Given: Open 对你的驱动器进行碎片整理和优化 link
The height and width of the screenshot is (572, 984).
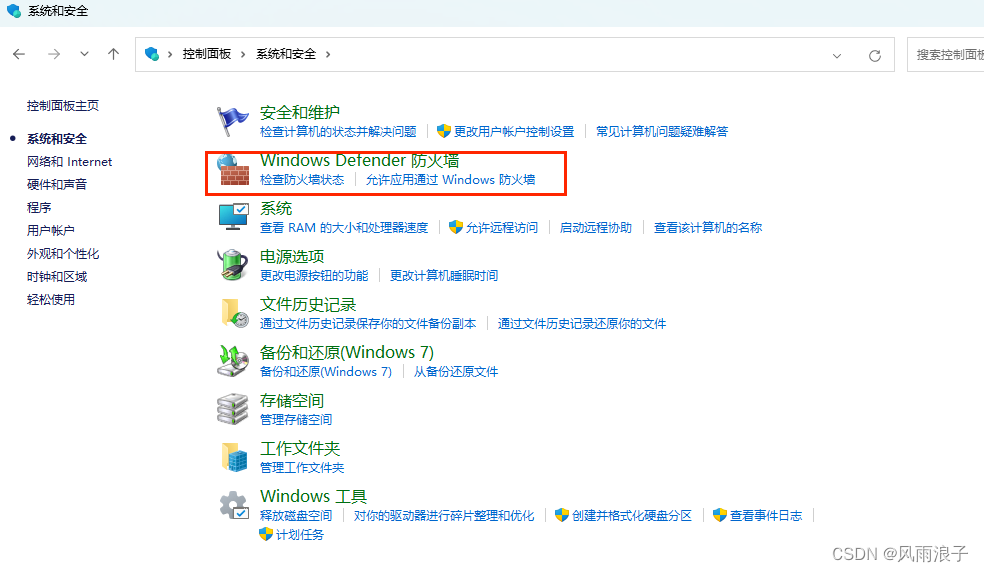Looking at the screenshot, I should pos(444,515).
